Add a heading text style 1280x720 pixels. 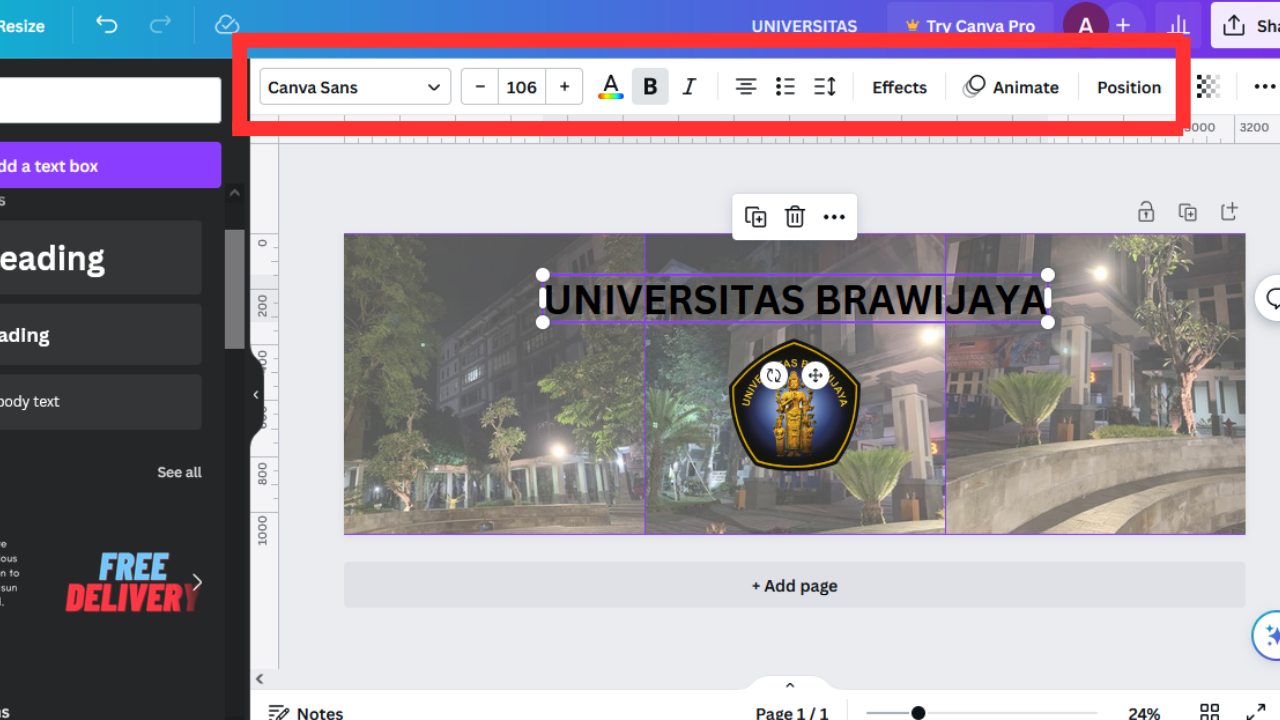point(100,258)
